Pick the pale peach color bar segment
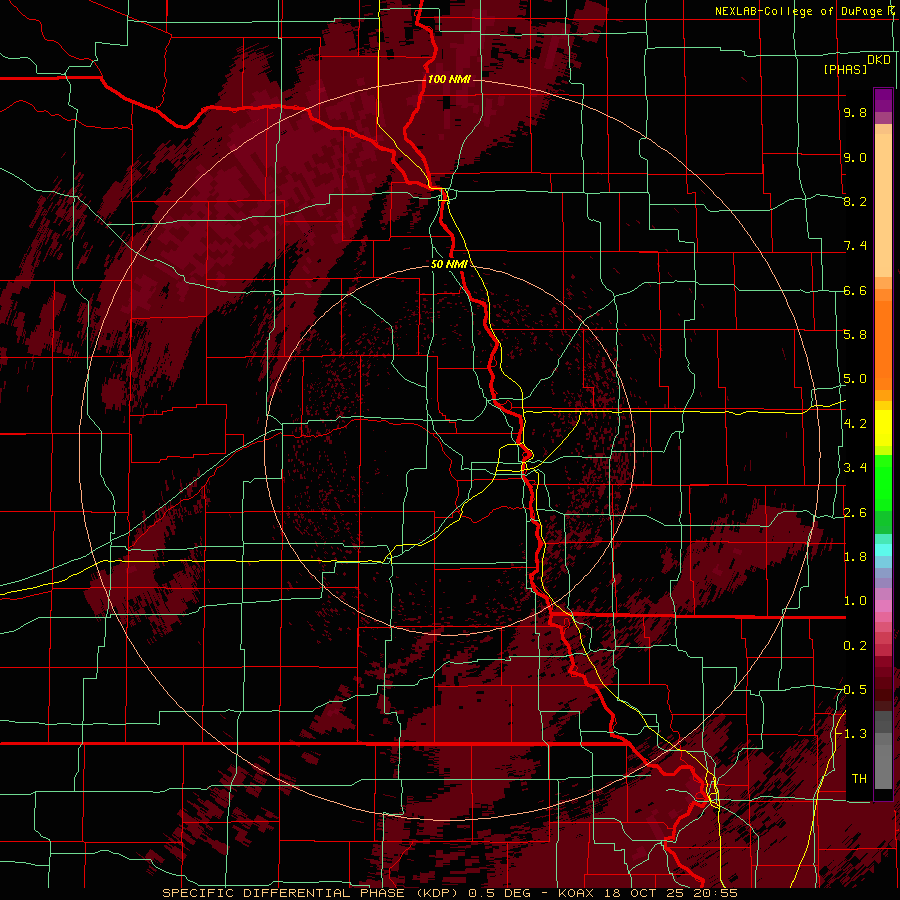 tap(883, 205)
